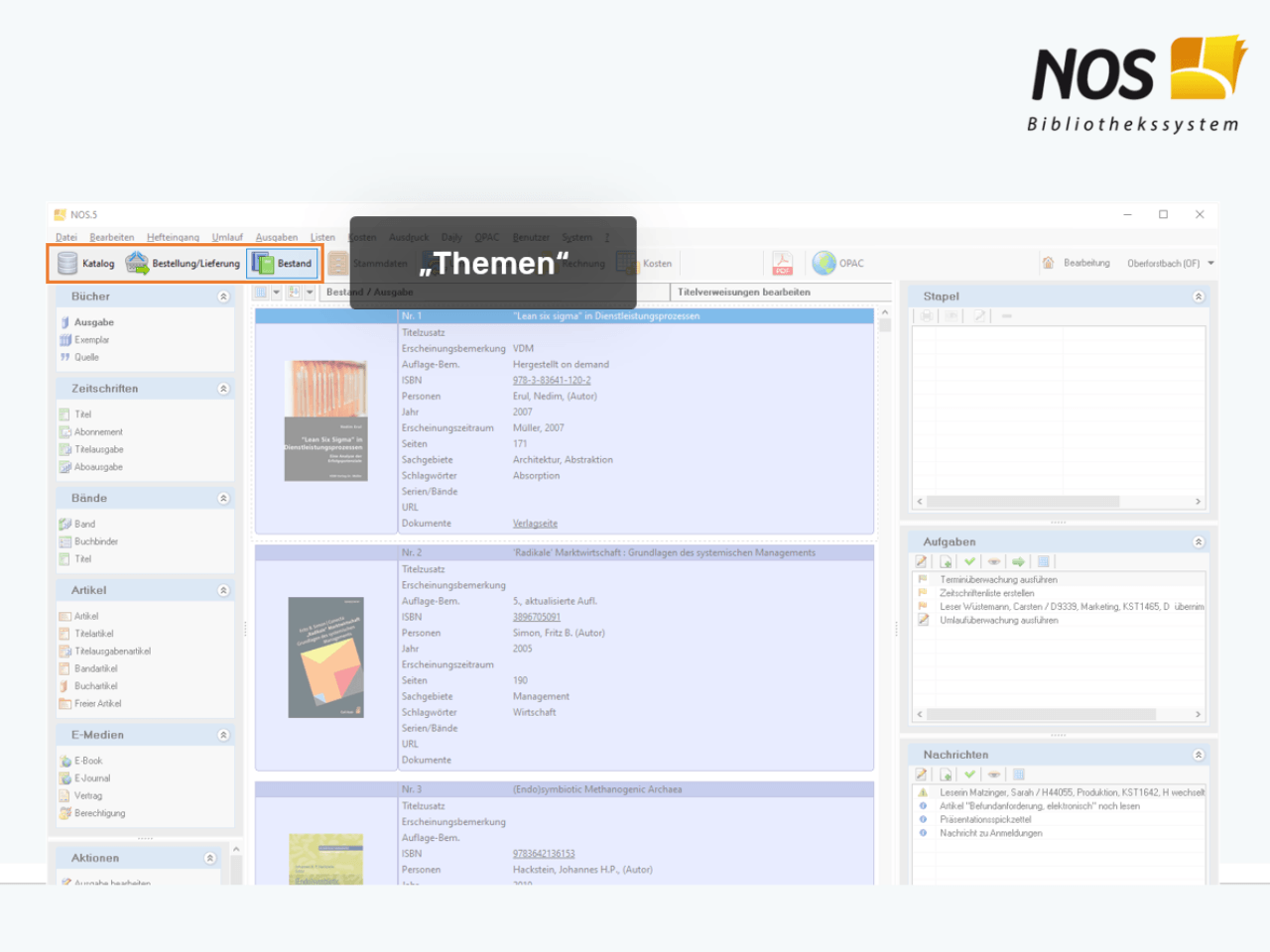This screenshot has width=1270, height=952.
Task: Open ISBN link 978-3-83641-120-2
Action: [x=552, y=381]
